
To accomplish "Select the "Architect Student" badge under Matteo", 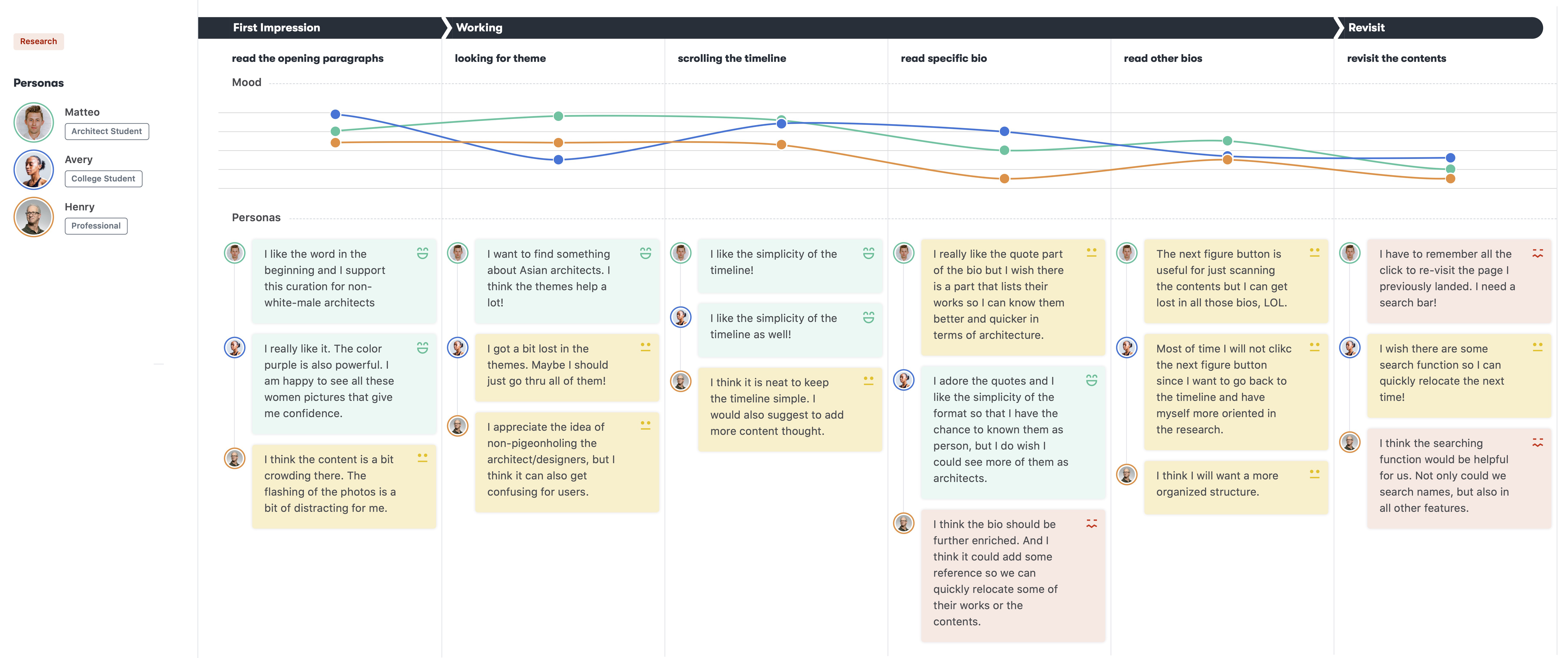I will (106, 131).
